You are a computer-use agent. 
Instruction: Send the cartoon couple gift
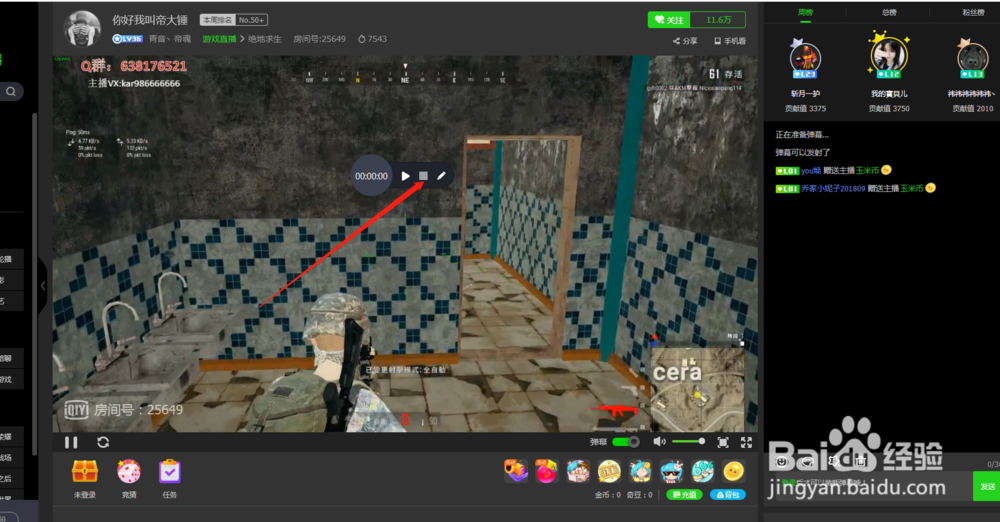578,472
